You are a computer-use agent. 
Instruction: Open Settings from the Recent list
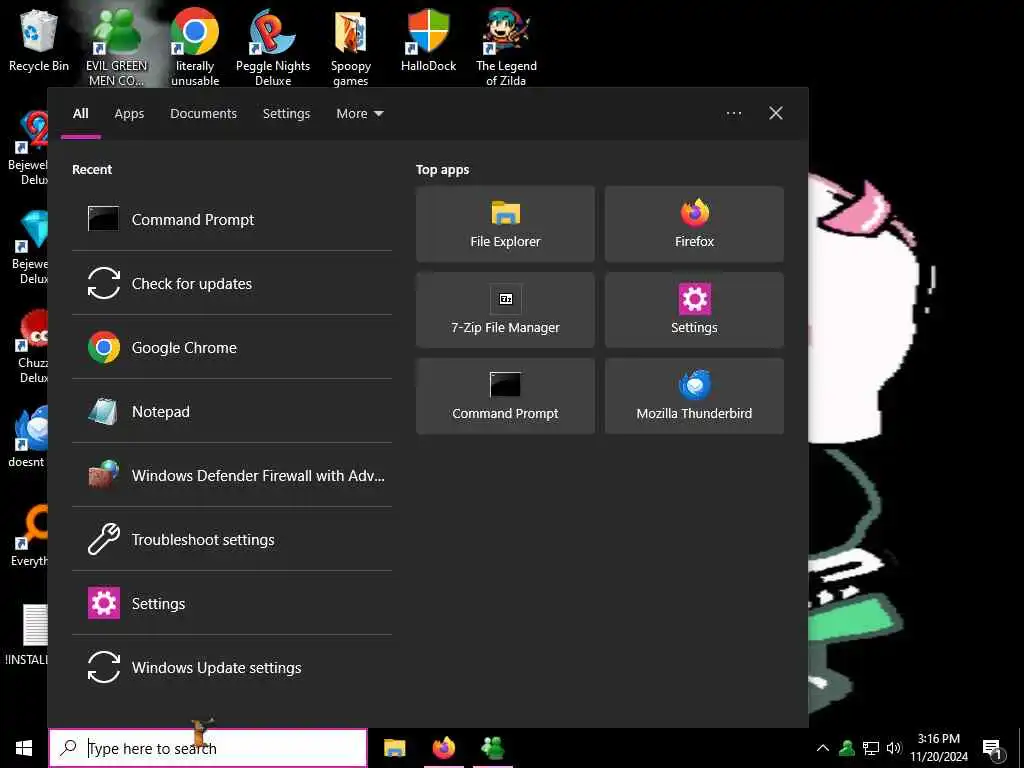click(x=232, y=603)
